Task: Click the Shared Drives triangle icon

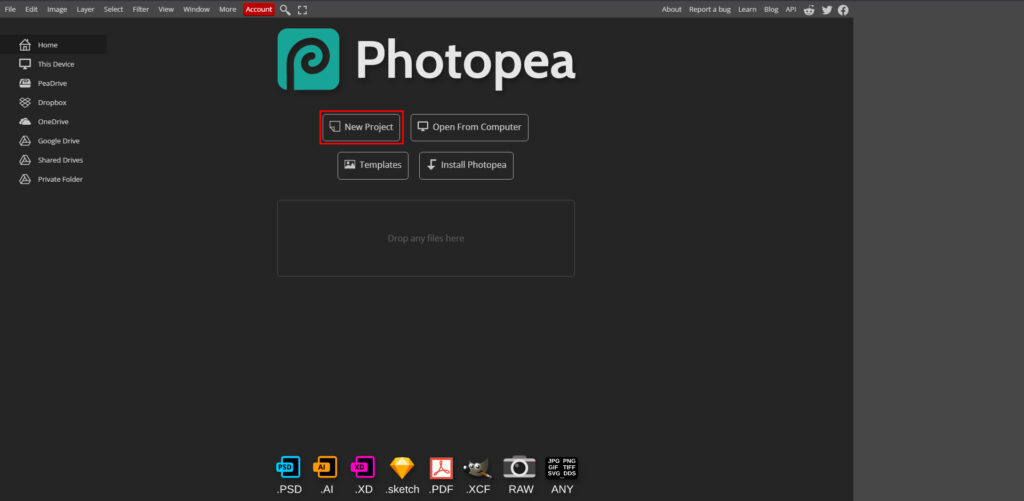Action: [25, 160]
